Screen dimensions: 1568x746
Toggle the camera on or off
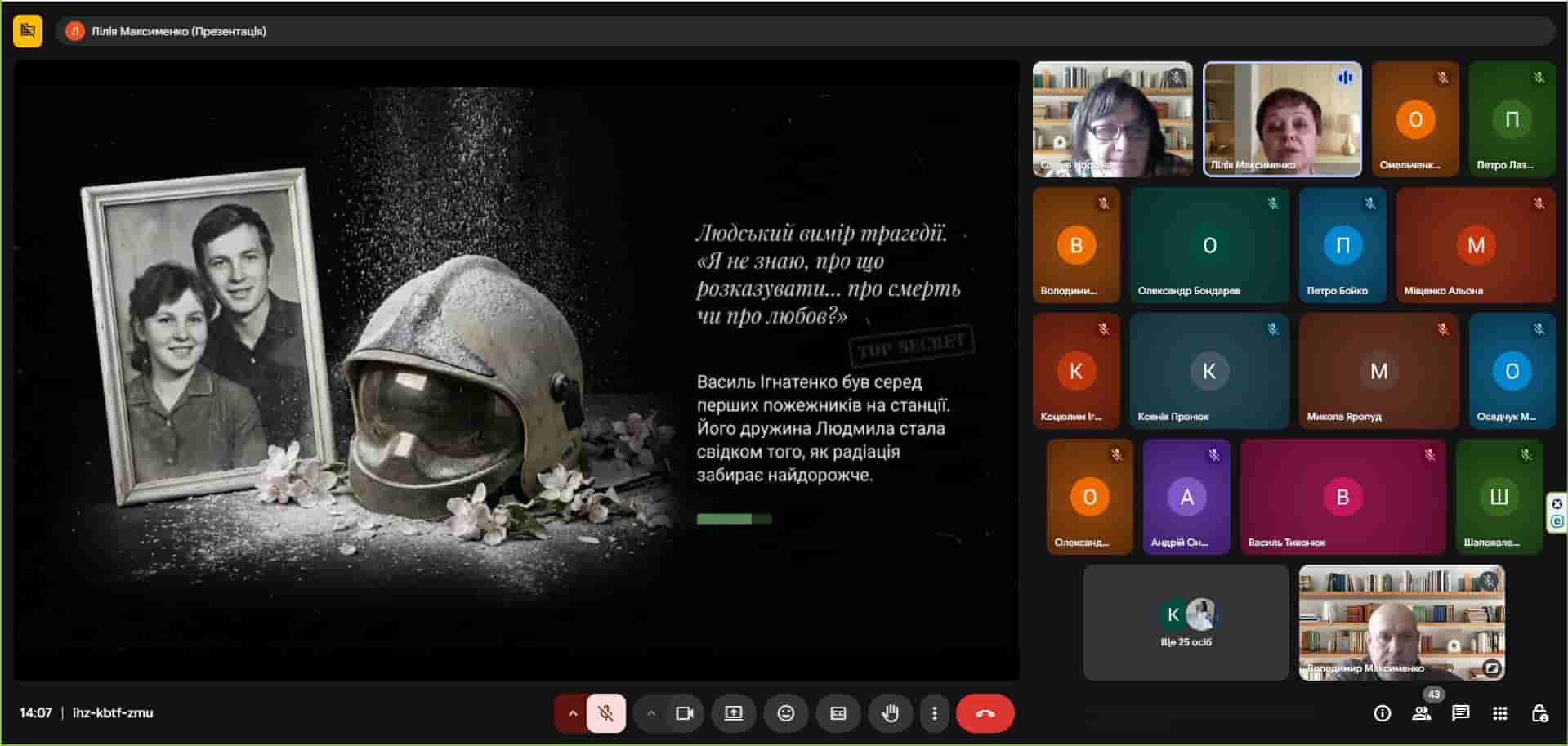(684, 713)
